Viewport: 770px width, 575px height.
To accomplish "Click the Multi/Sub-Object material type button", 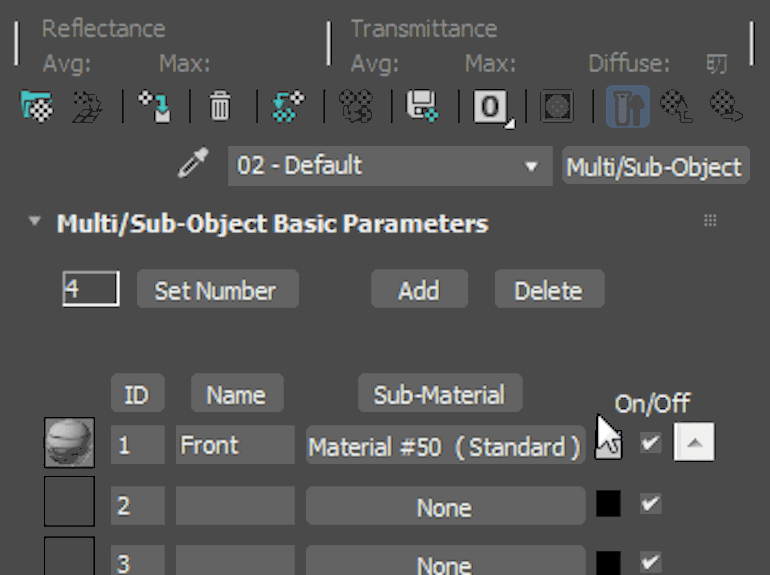I will click(x=654, y=167).
